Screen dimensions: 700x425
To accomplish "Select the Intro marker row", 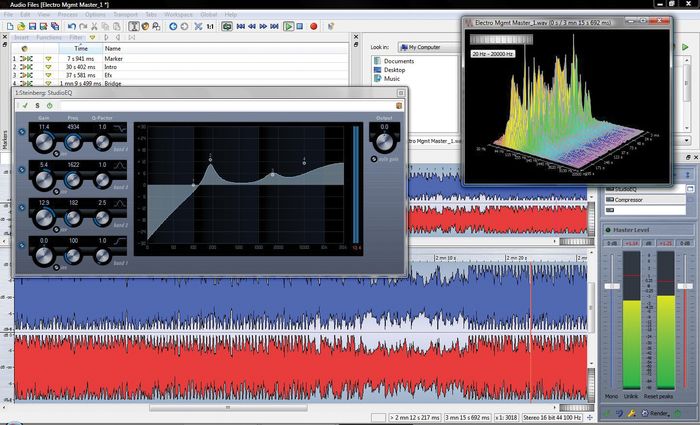I will (x=179, y=67).
